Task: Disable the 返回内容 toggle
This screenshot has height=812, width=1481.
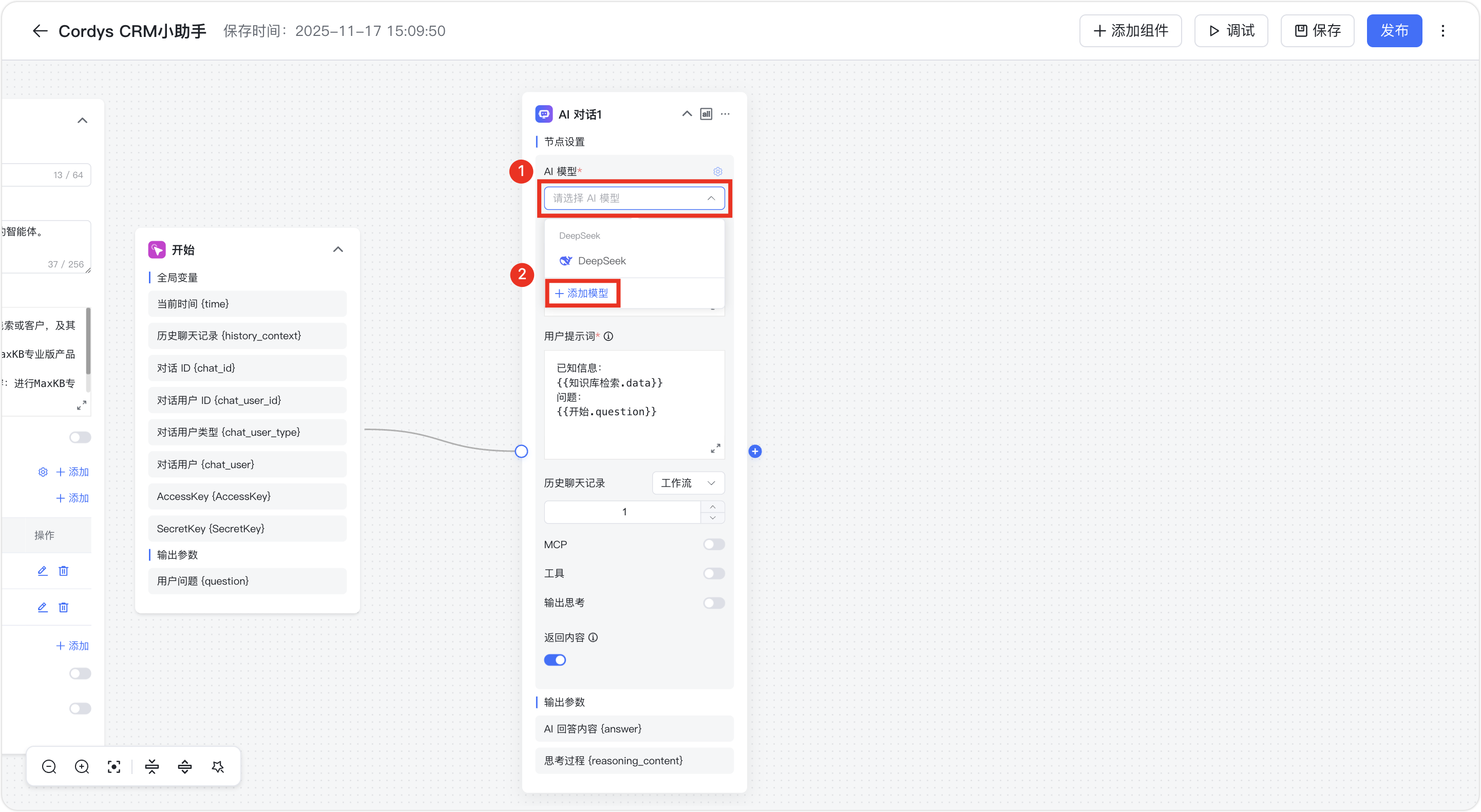Action: pyautogui.click(x=555, y=660)
